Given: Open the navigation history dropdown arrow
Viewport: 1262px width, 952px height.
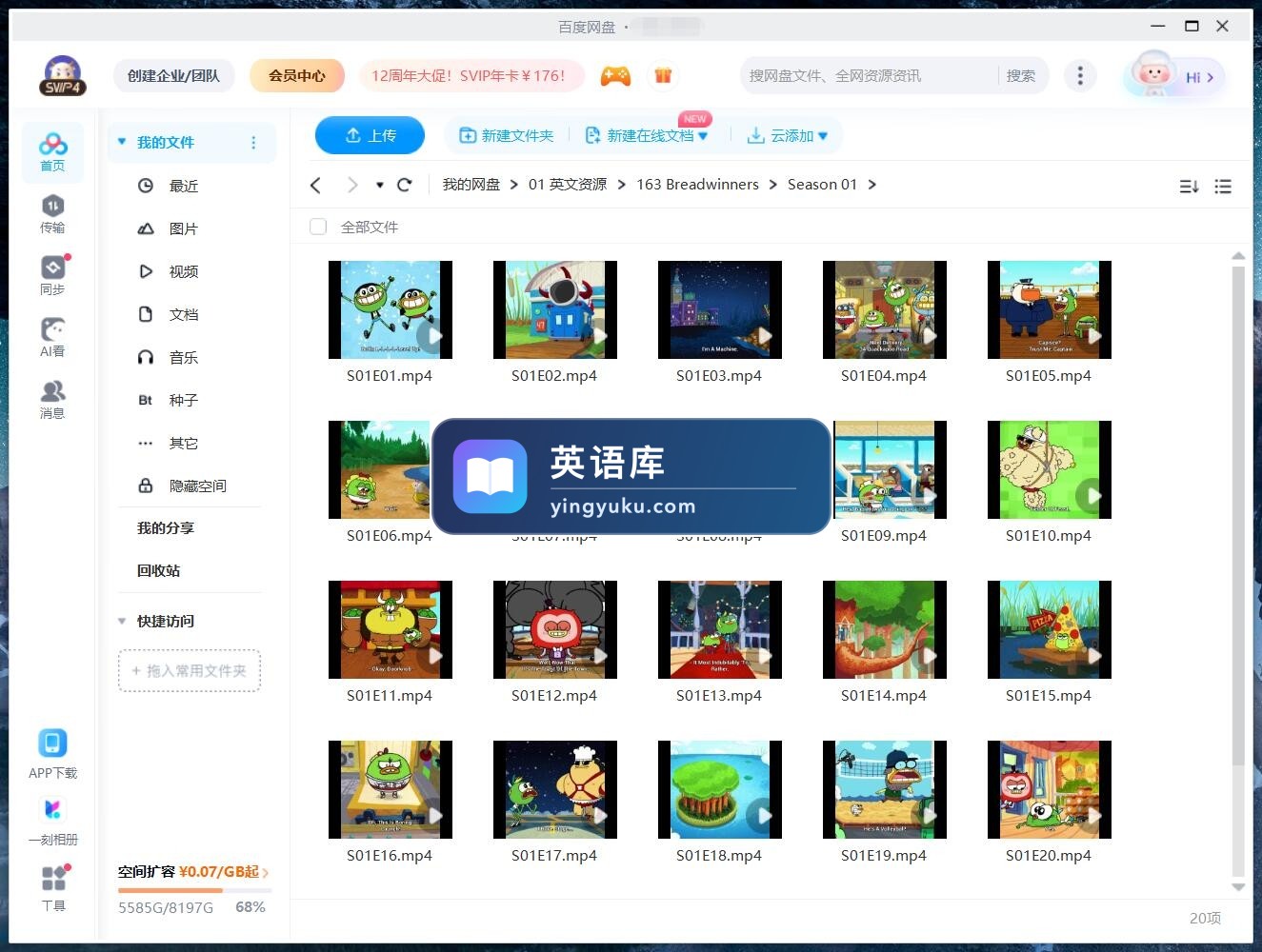Looking at the screenshot, I should [379, 185].
